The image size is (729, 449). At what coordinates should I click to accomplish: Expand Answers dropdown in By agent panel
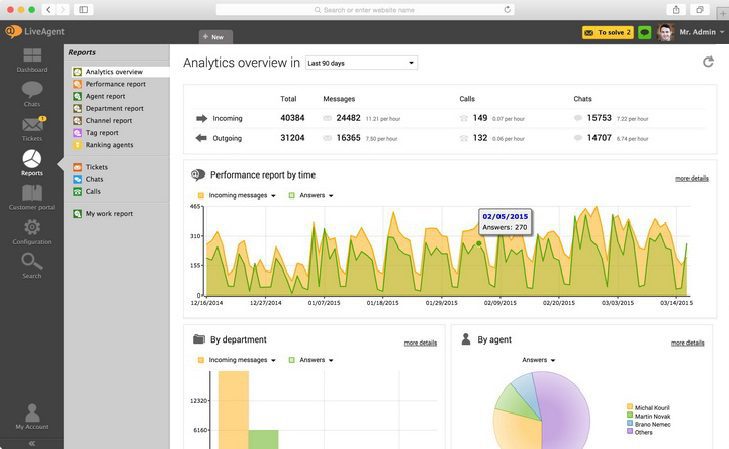click(539, 360)
